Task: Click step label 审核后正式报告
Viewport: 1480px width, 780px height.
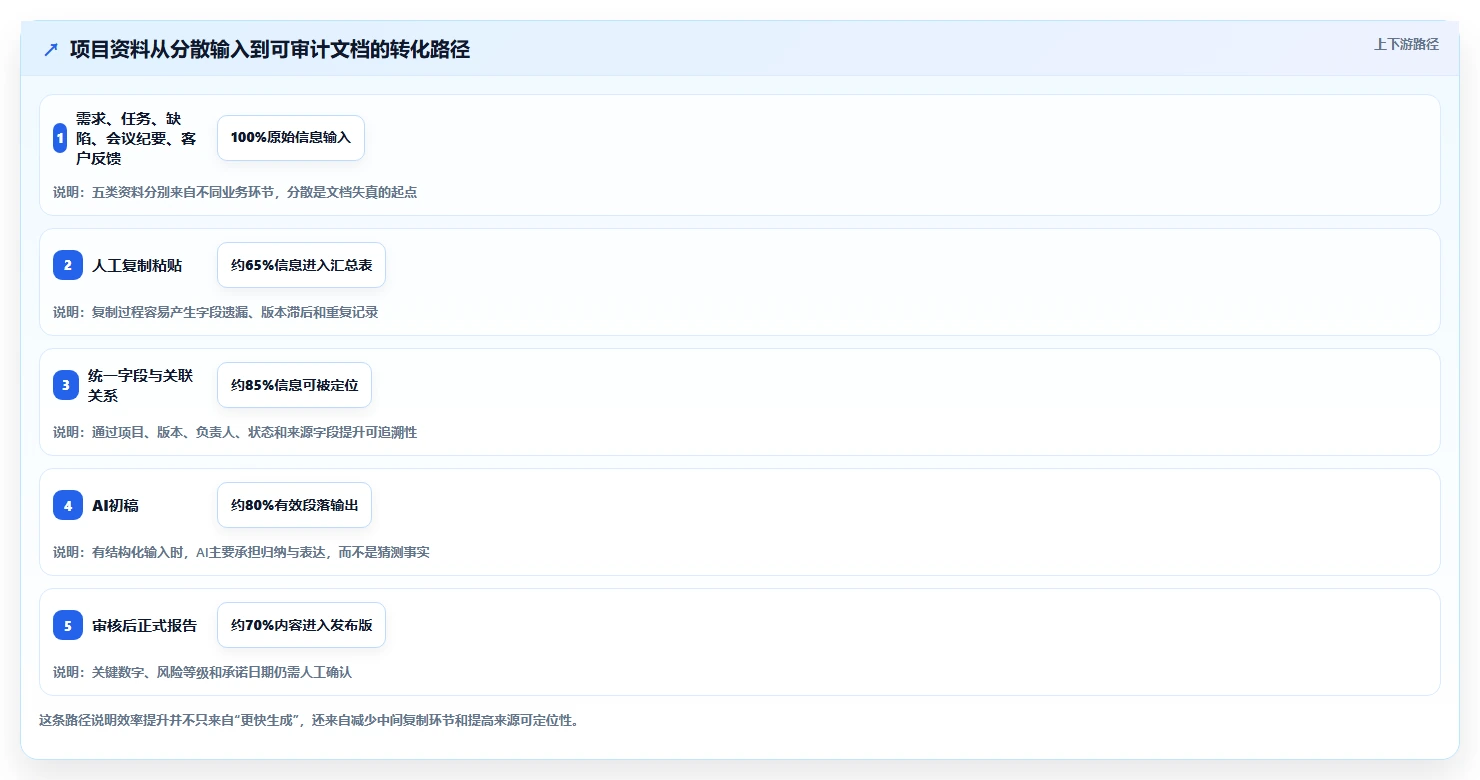Action: pyautogui.click(x=144, y=626)
